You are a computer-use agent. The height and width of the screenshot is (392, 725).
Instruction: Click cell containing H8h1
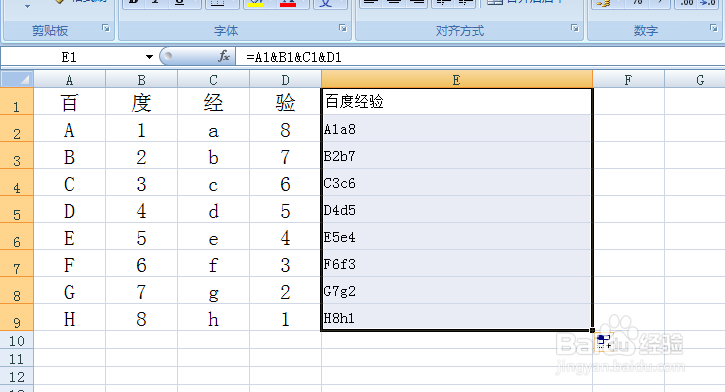tap(457, 317)
